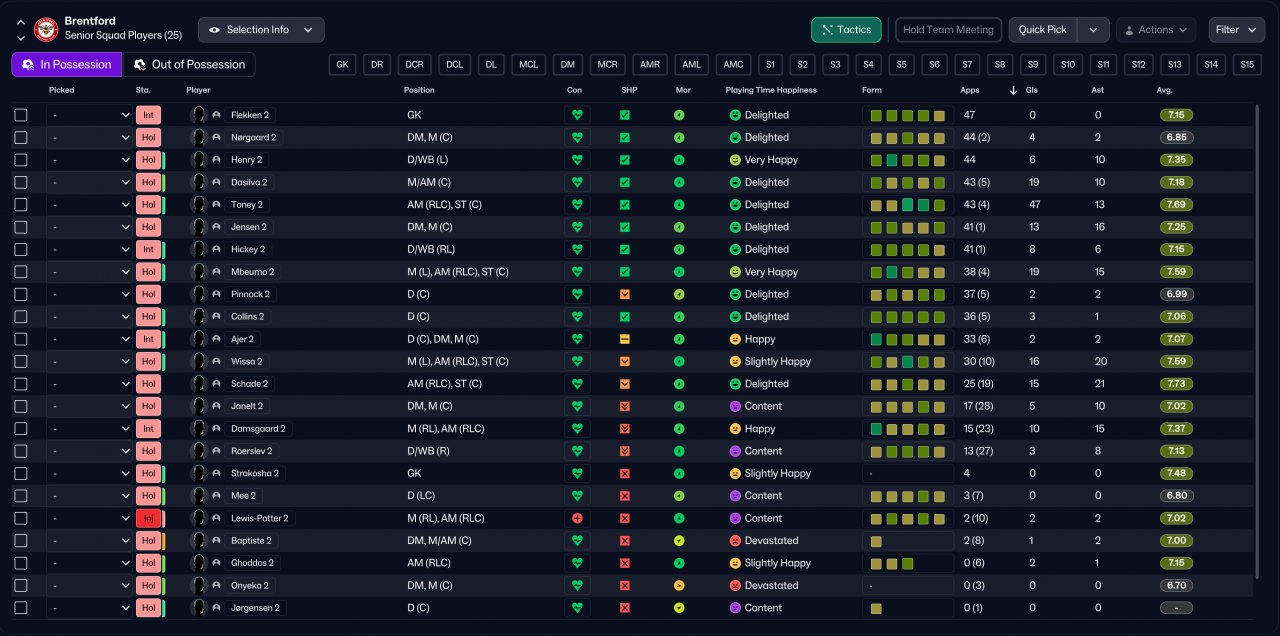Select the AMC position slot button
This screenshot has width=1280, height=636.
coord(734,65)
